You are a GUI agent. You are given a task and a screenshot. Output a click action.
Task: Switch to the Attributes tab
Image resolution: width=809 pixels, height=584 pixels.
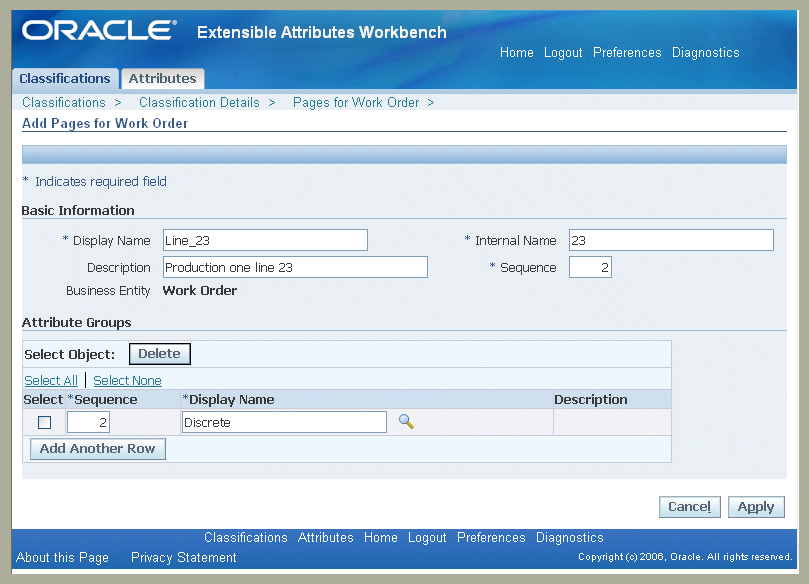[163, 78]
